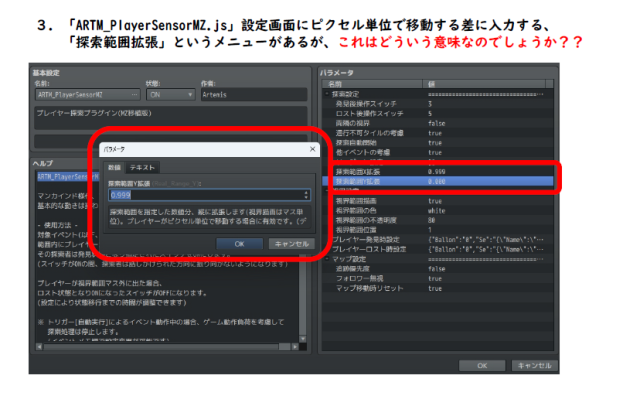Open the plugin name selector (…) next to ARTM_PlayerSensorMZ
The width and height of the screenshot is (640, 406).
tap(134, 94)
